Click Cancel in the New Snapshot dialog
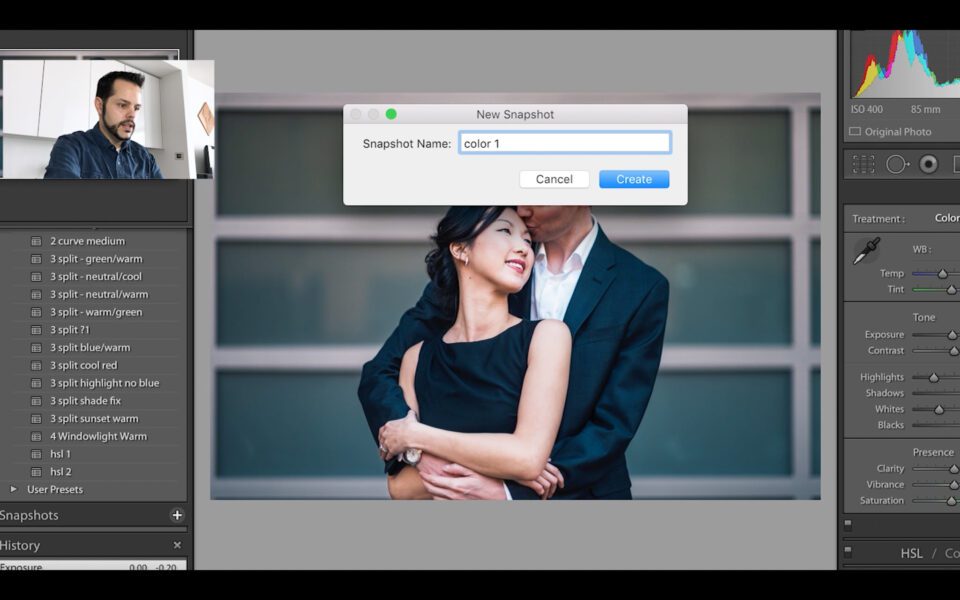 (554, 179)
